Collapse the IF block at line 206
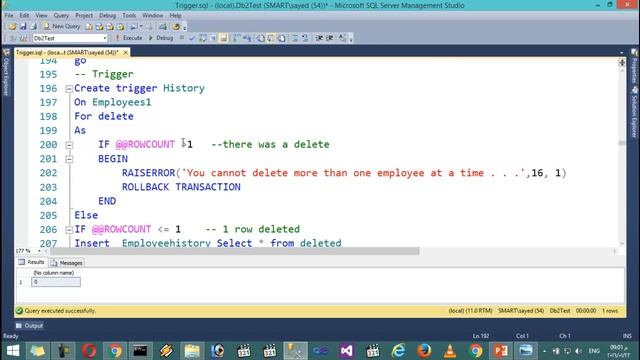This screenshot has width=640, height=360. [x=69, y=230]
